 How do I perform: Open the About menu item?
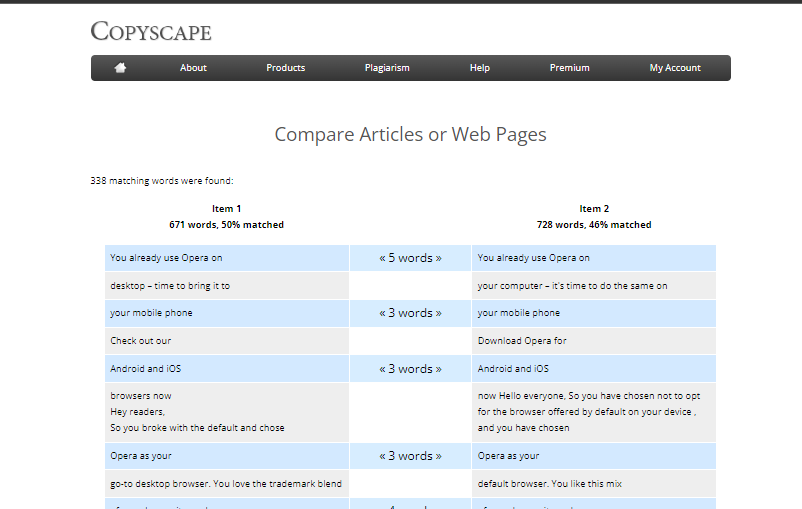(193, 68)
